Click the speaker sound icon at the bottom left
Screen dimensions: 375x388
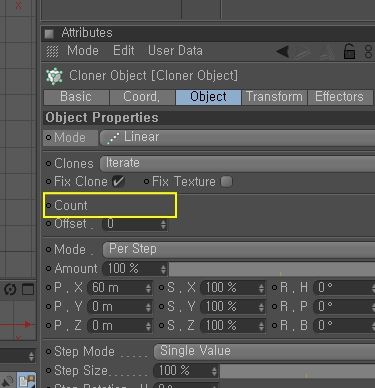[x=7, y=381]
